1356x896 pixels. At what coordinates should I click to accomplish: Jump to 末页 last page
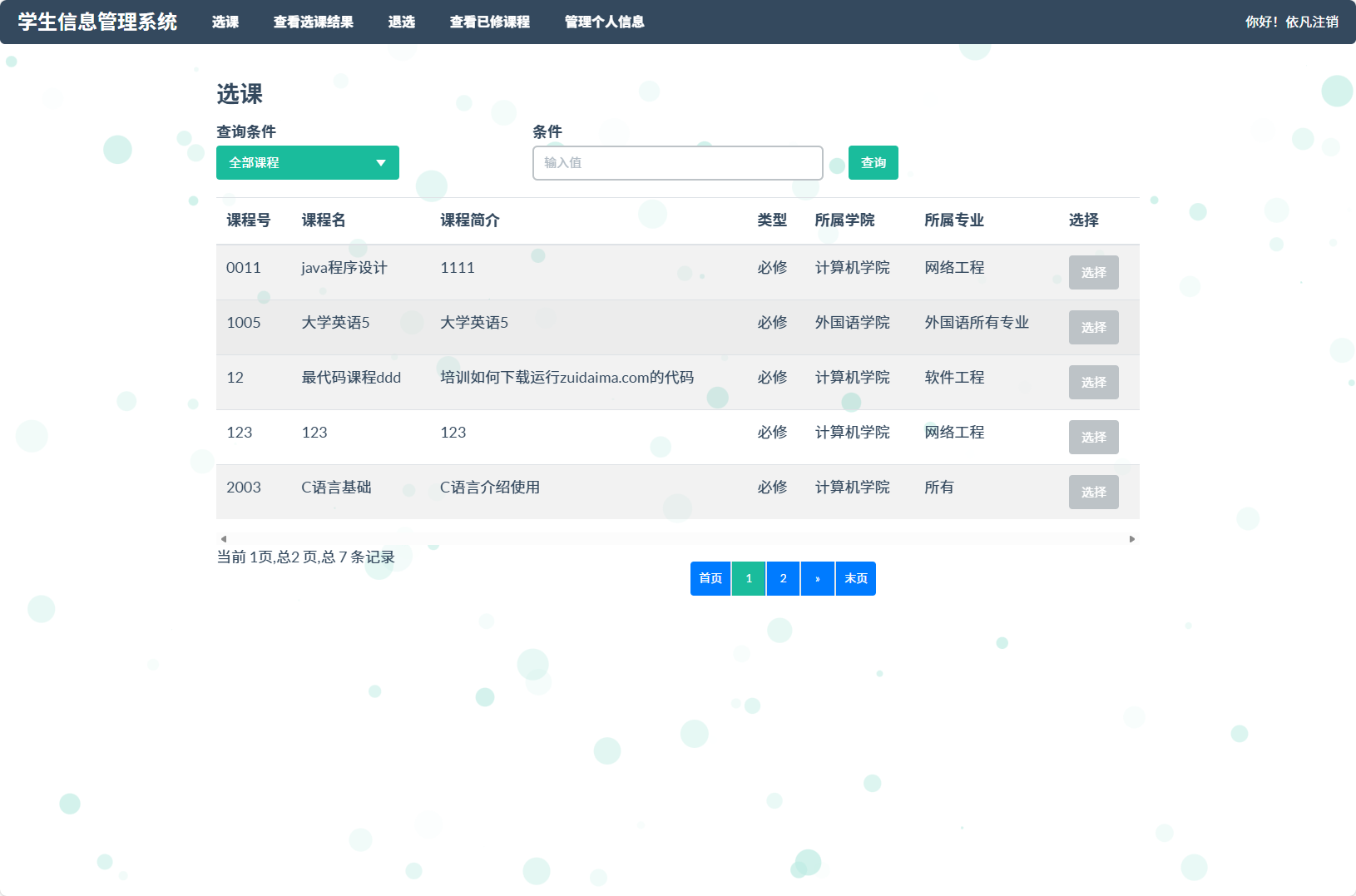(855, 578)
